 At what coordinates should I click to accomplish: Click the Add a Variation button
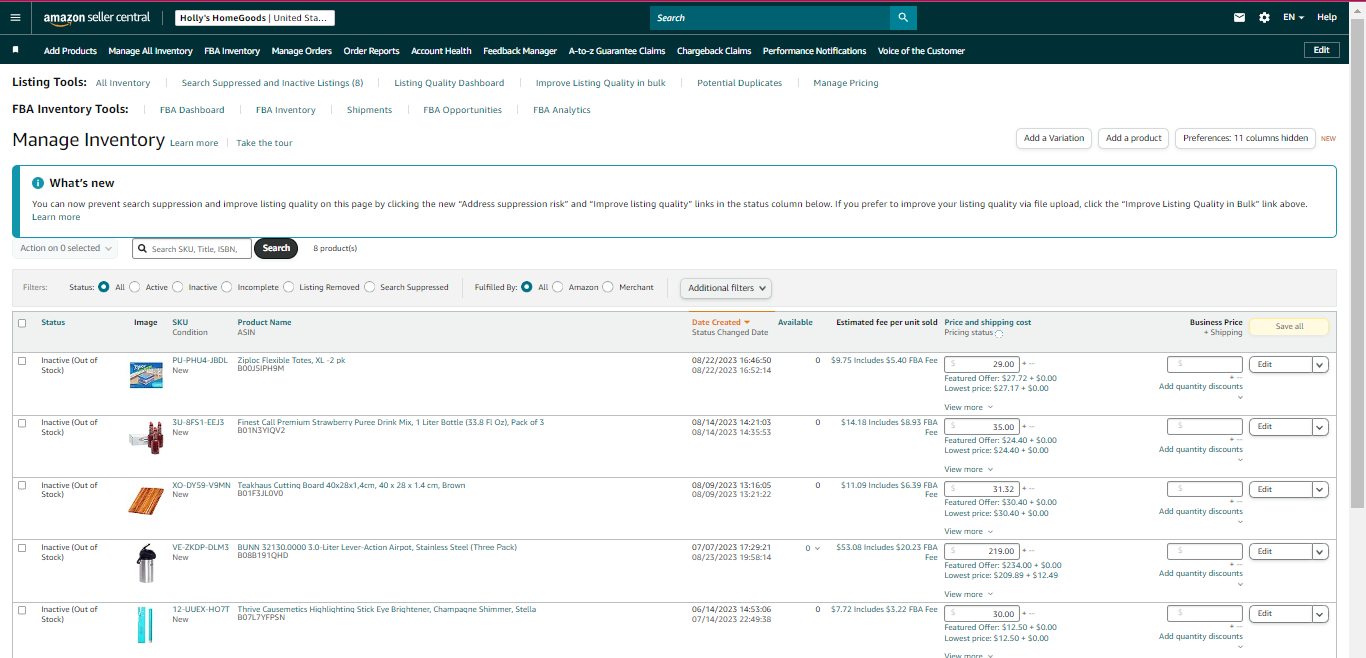(x=1054, y=138)
